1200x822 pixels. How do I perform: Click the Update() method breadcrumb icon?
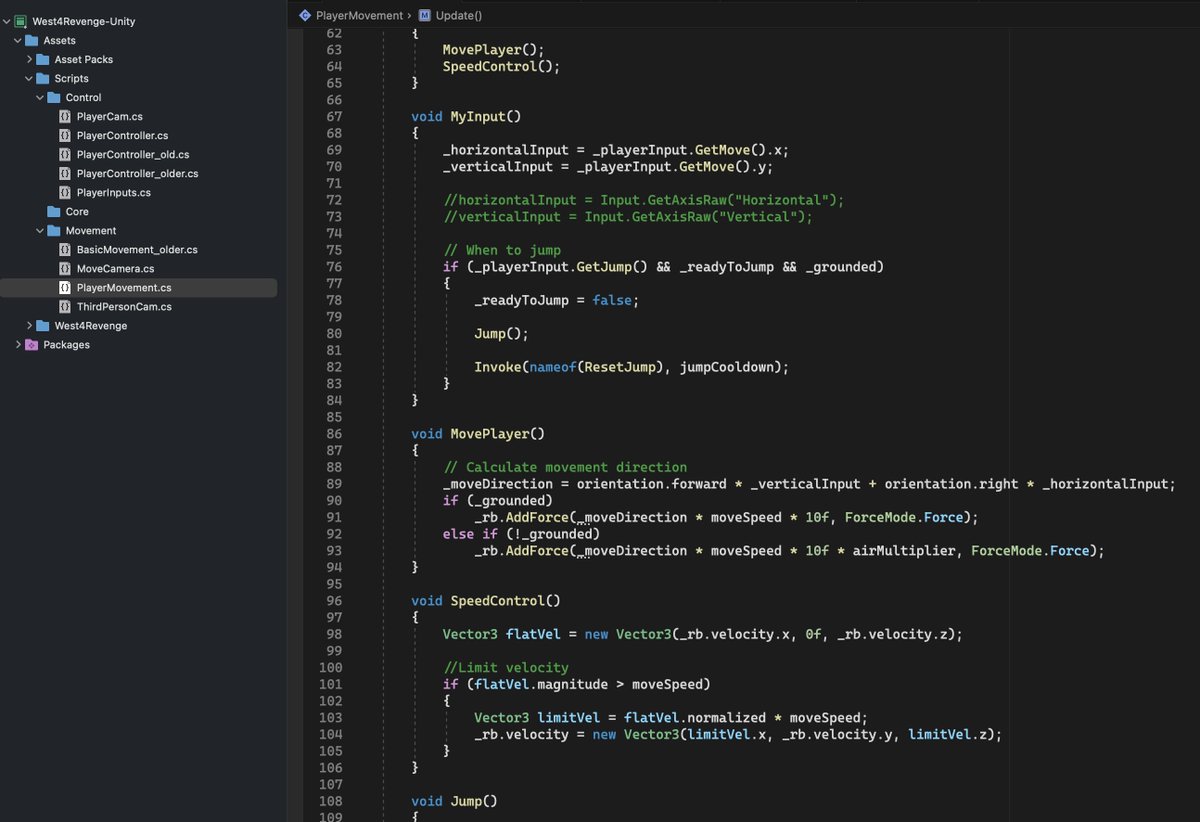click(x=425, y=15)
